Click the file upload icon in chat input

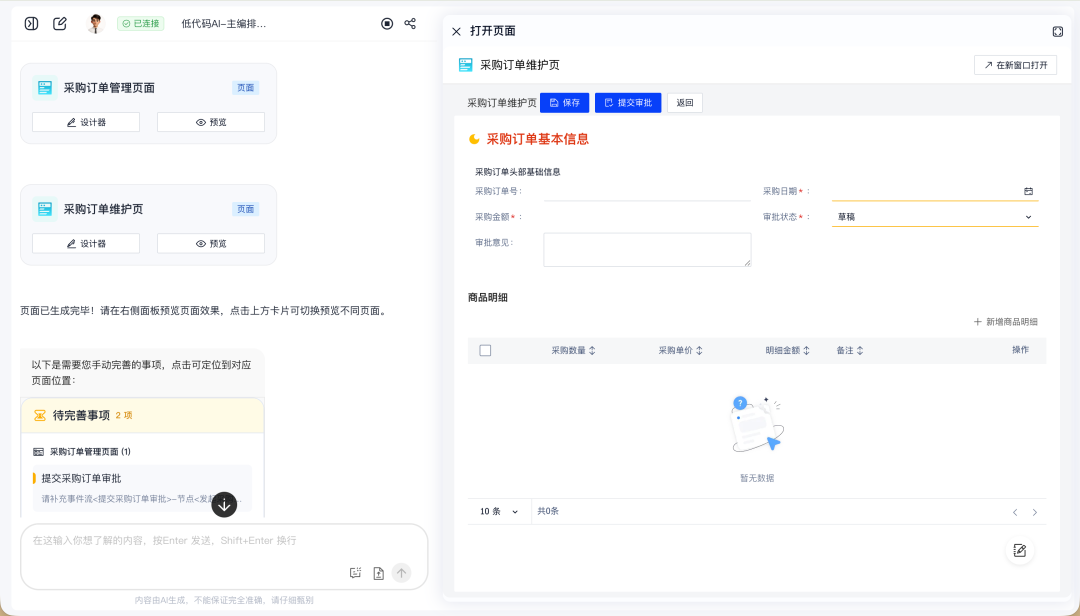[378, 573]
